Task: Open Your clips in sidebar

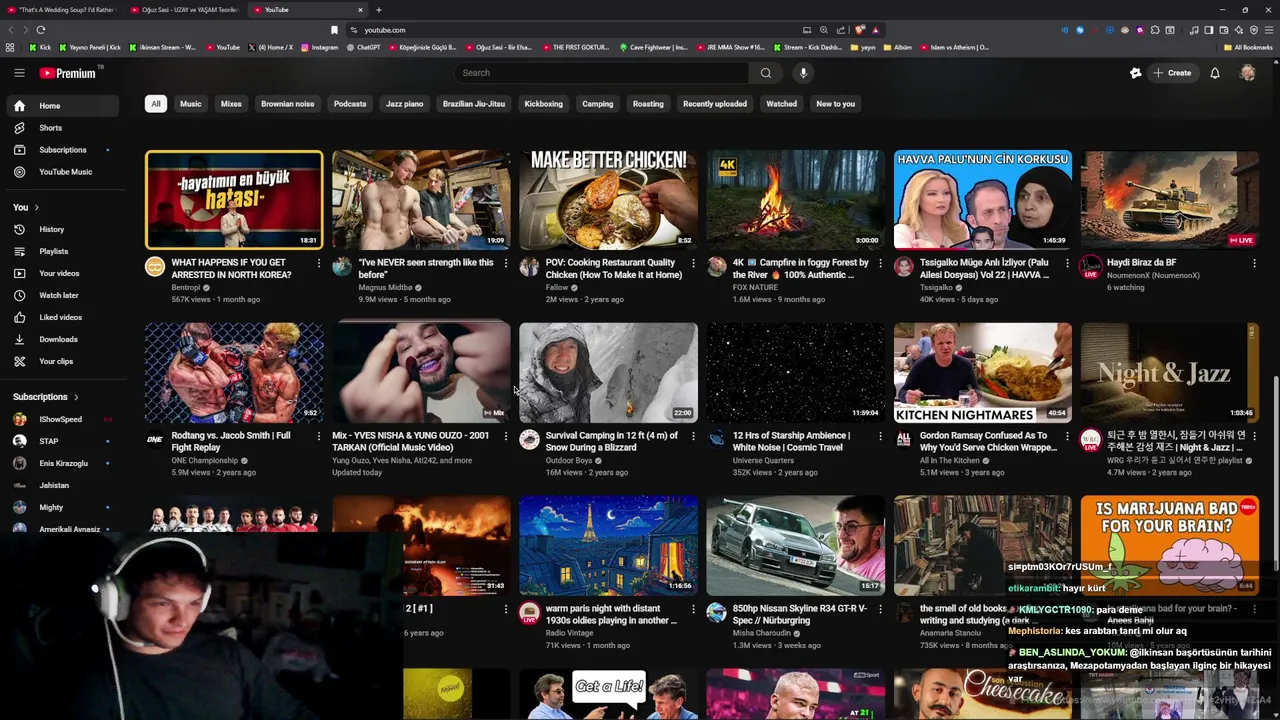Action: pyautogui.click(x=65, y=362)
